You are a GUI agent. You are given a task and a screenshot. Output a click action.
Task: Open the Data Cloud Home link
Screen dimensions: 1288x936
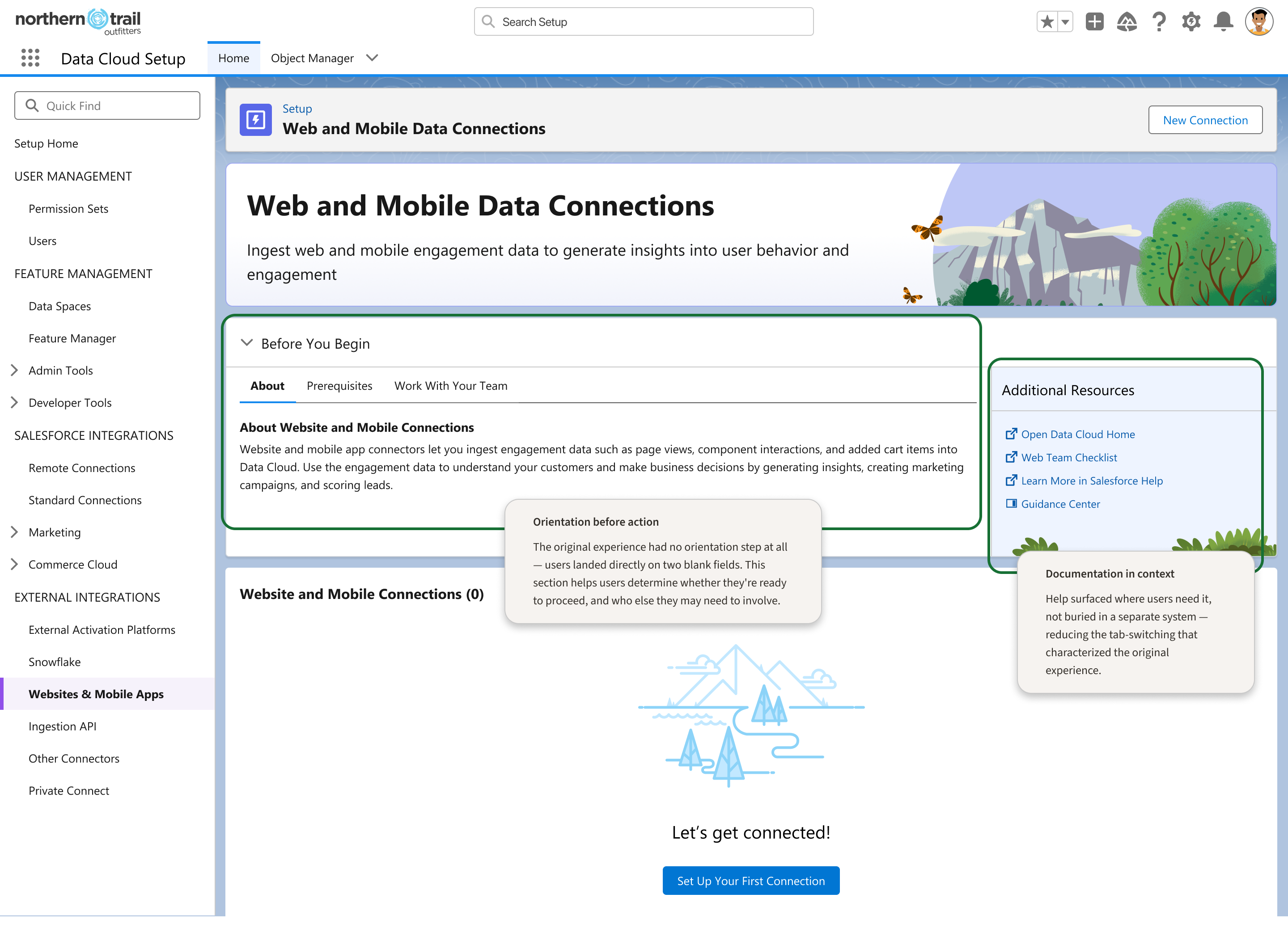tap(1078, 434)
